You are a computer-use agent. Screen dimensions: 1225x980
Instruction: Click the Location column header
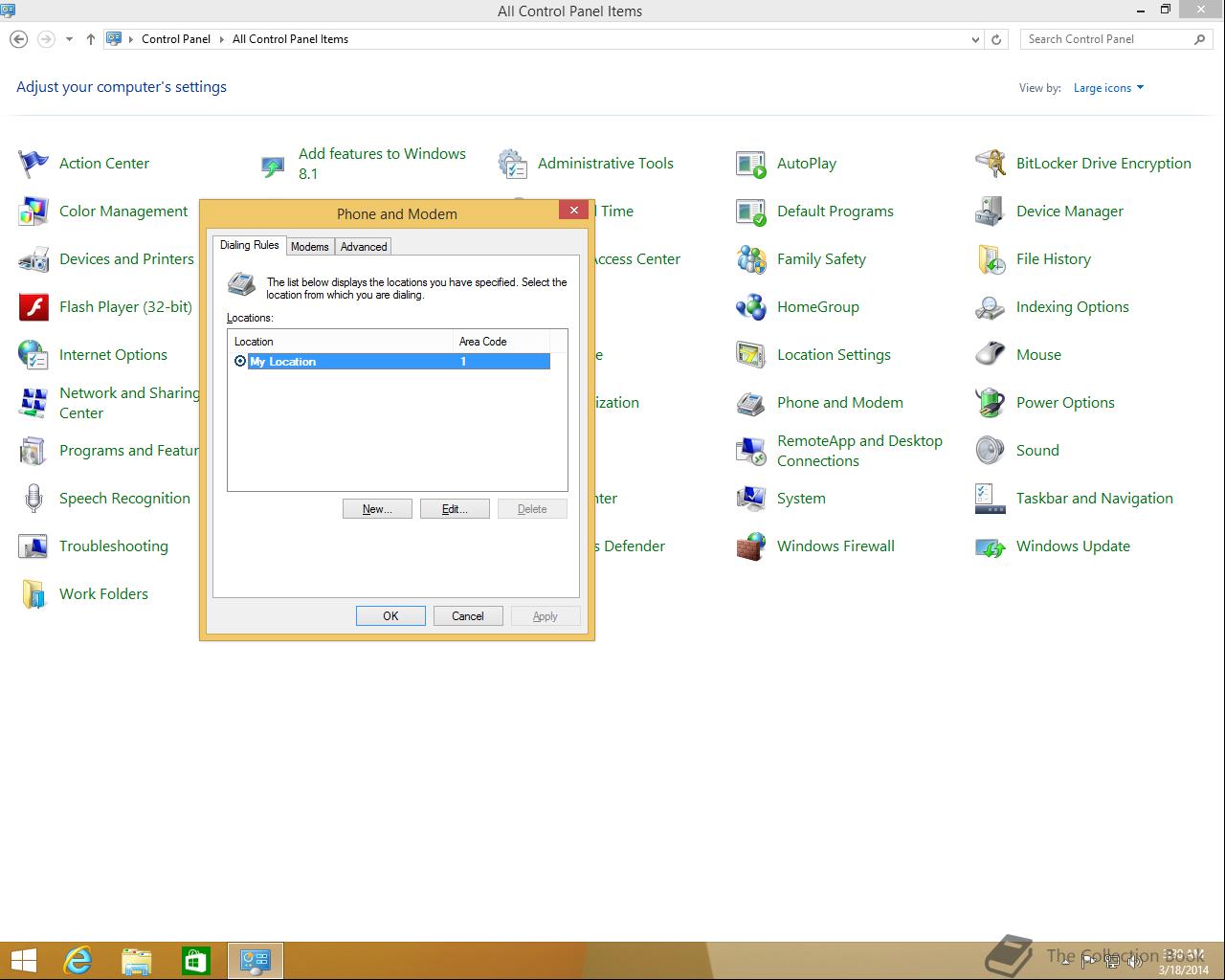point(341,342)
